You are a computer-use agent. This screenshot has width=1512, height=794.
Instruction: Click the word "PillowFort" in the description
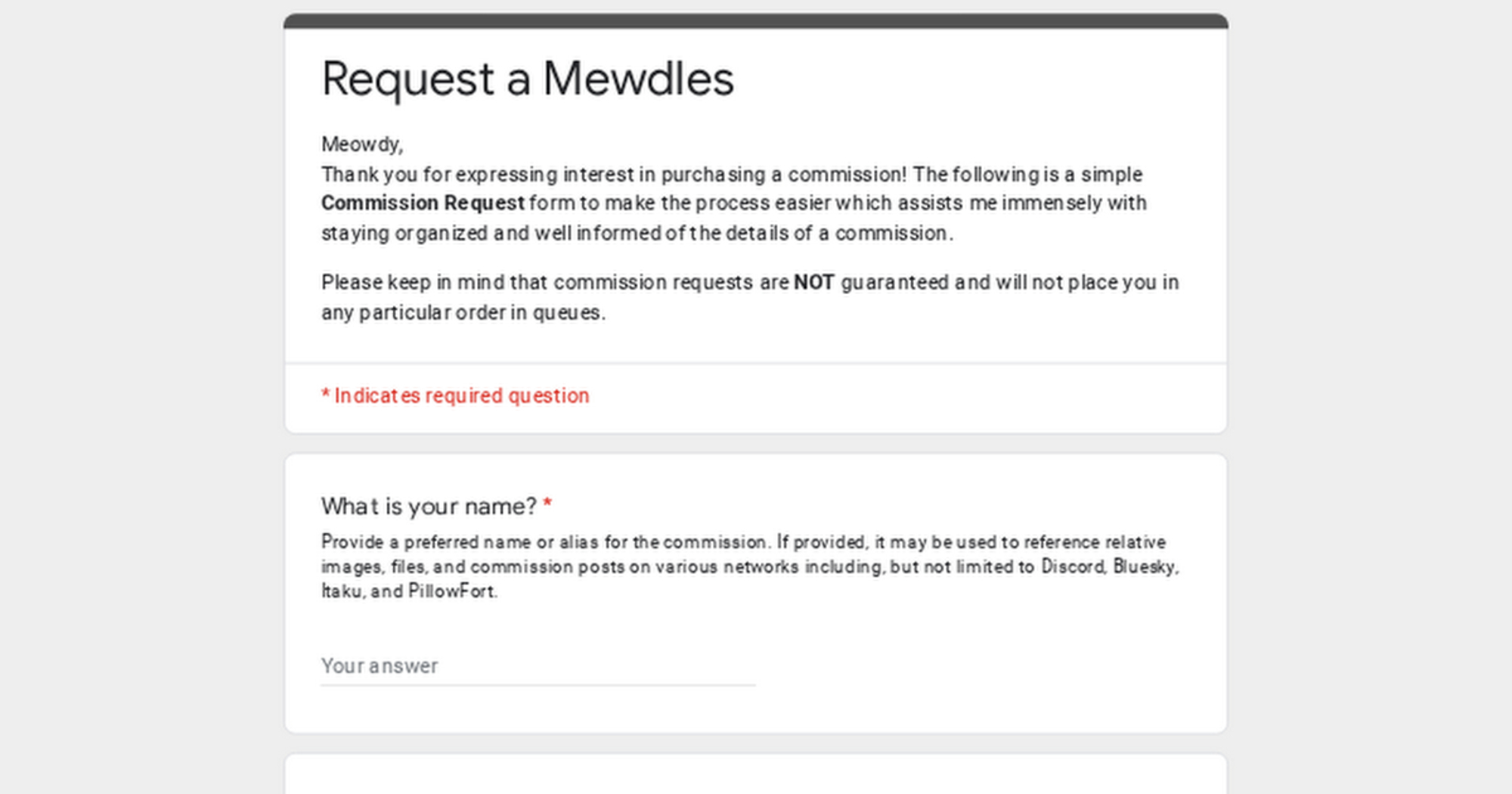pos(451,591)
